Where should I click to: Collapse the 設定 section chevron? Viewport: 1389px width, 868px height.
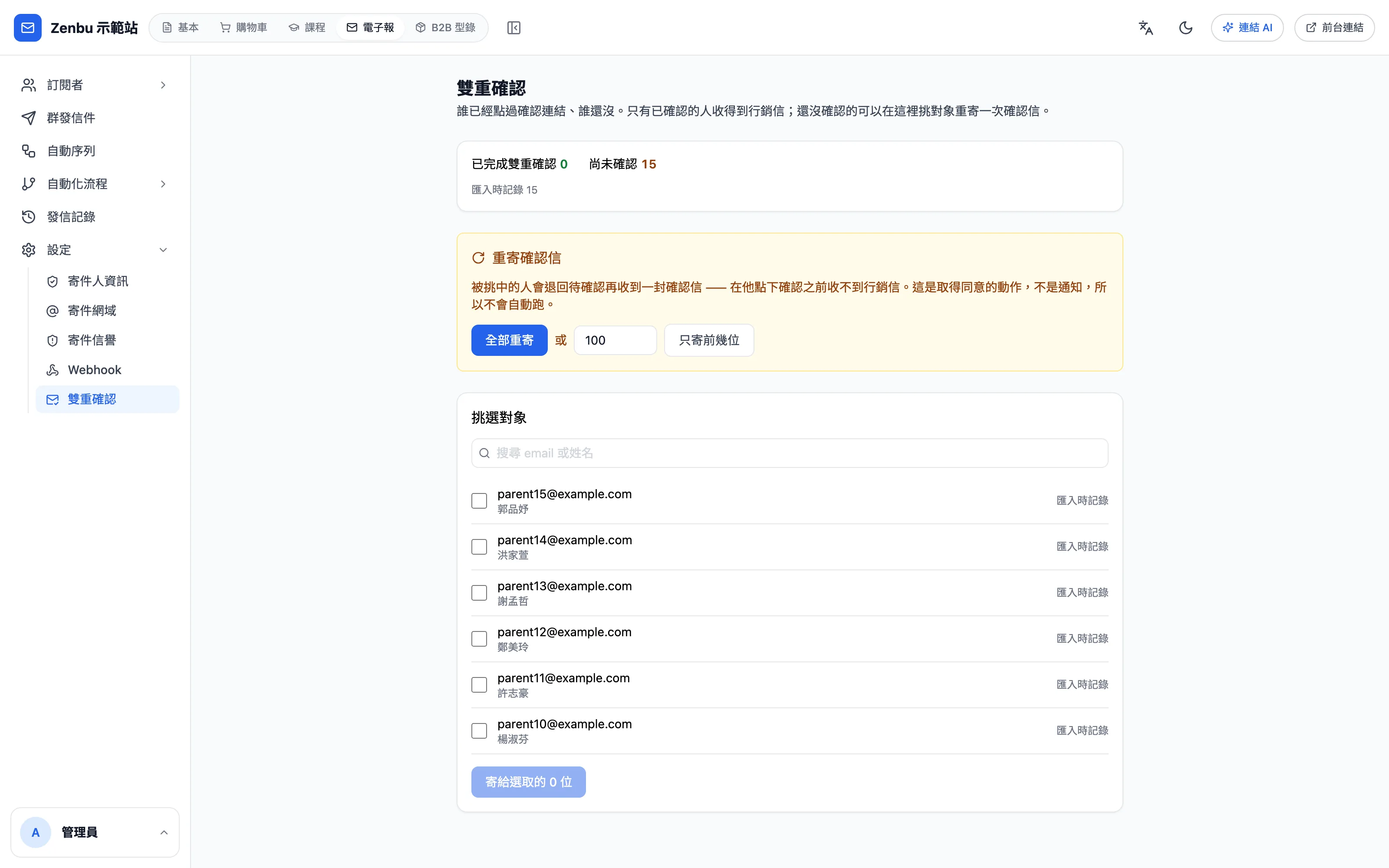pyautogui.click(x=163, y=250)
